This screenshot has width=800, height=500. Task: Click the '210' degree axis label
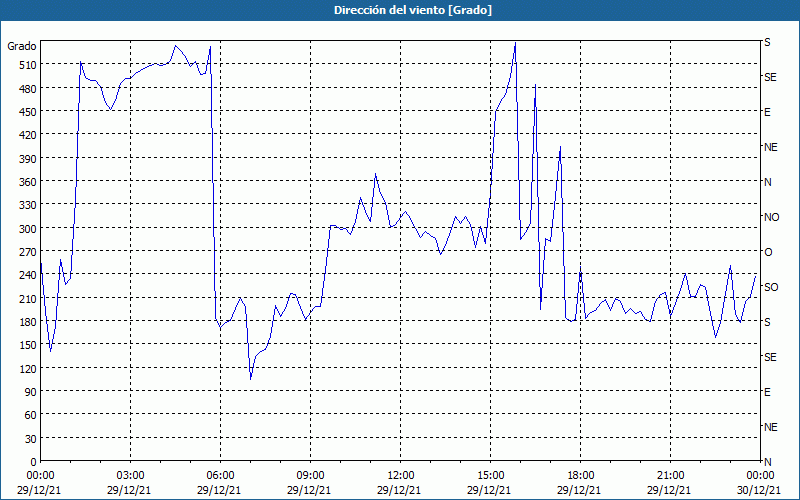click(x=28, y=298)
